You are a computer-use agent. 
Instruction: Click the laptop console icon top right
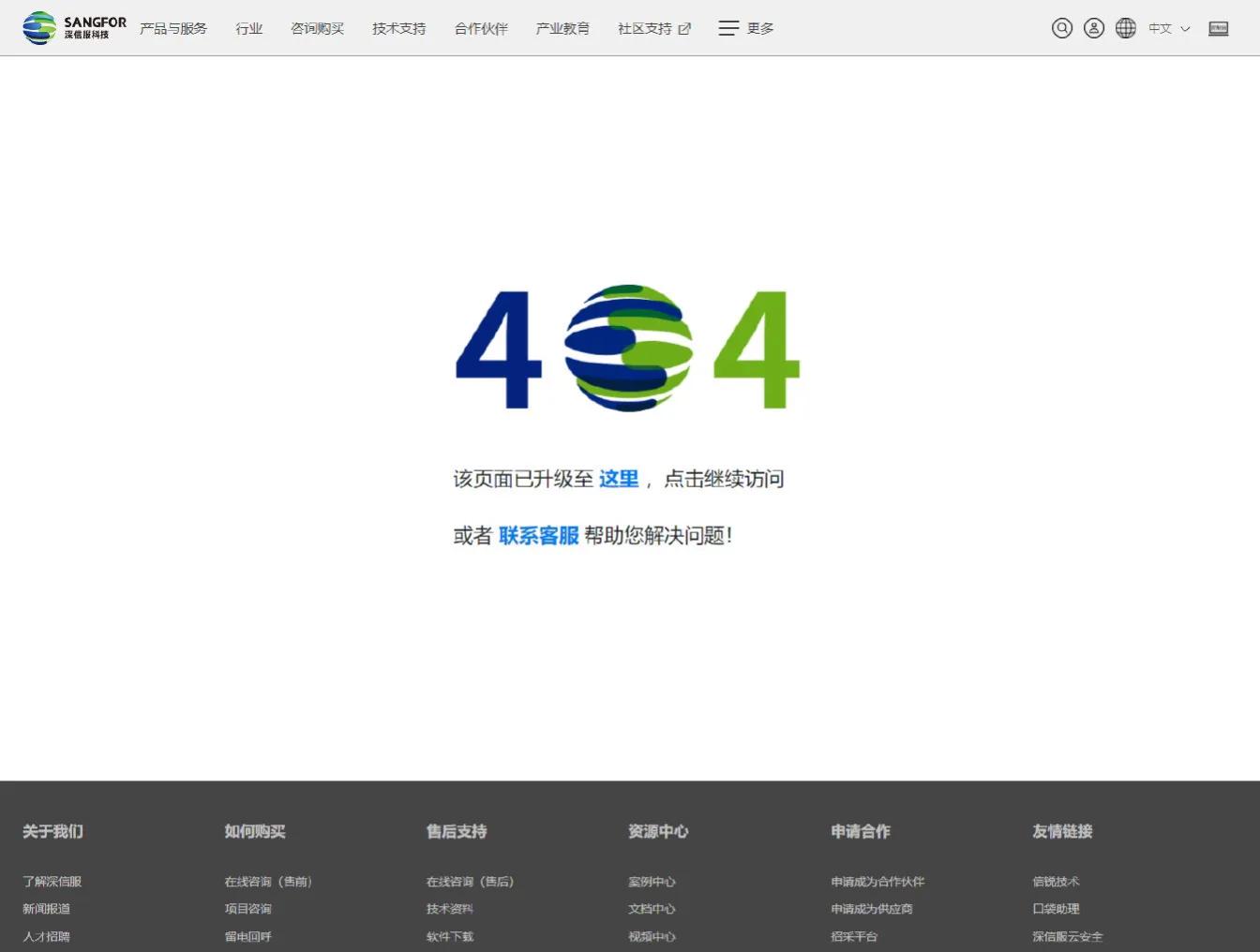pyautogui.click(x=1218, y=28)
